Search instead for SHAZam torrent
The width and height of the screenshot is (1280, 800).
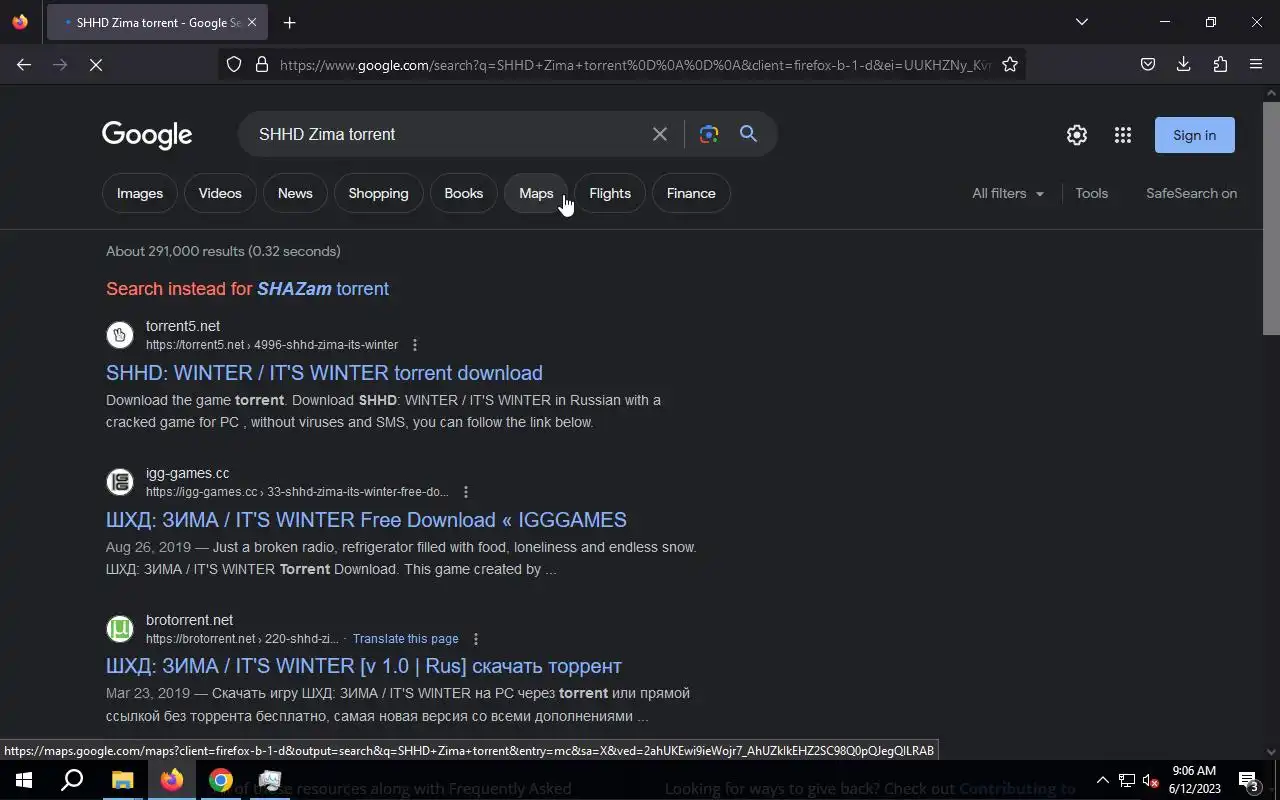(x=323, y=288)
